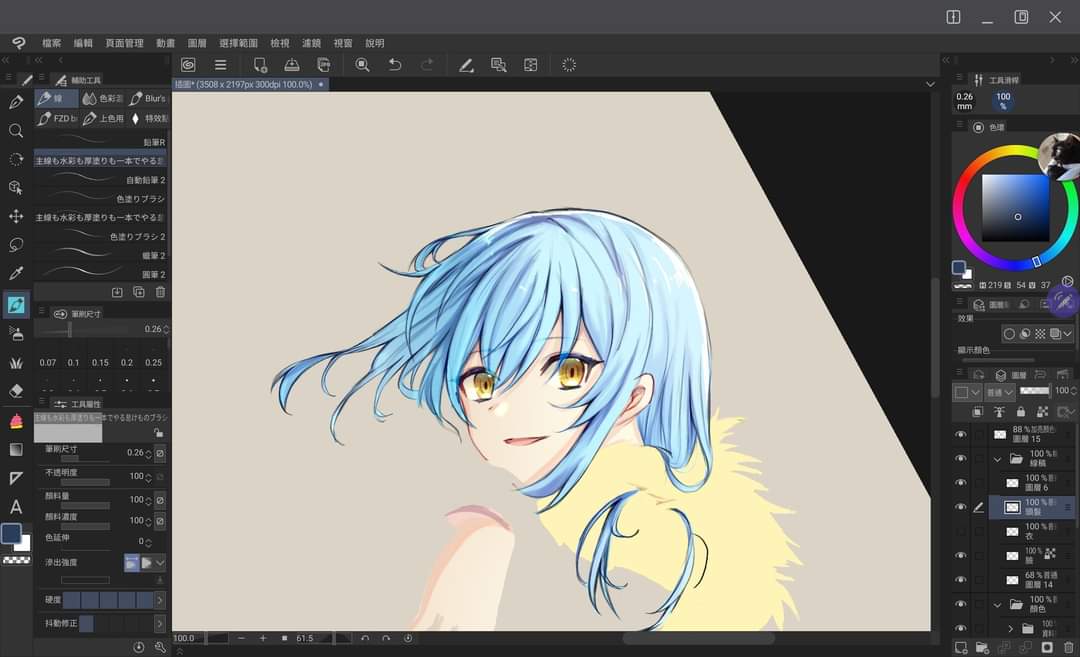1080x657 pixels.
Task: Select the Blur's sub tool group
Action: (147, 98)
